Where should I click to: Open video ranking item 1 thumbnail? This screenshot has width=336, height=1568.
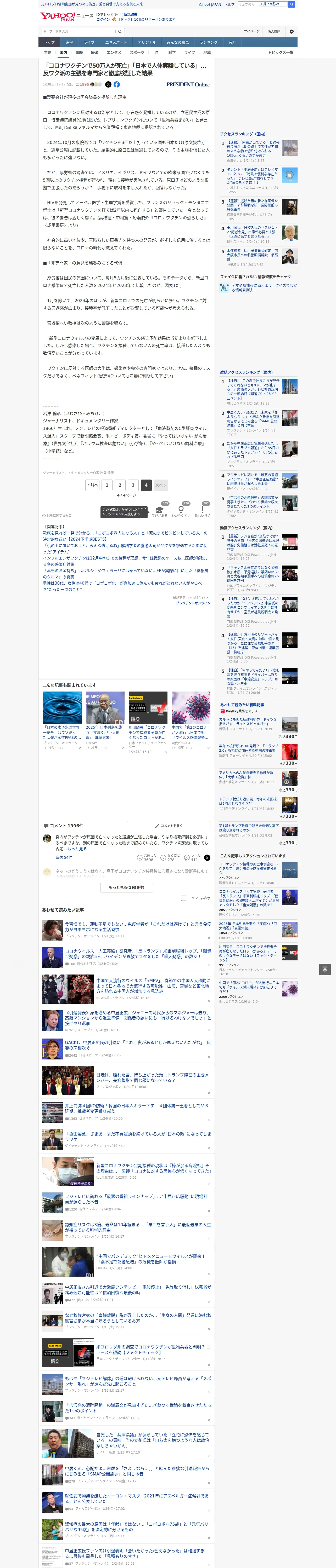(290, 542)
